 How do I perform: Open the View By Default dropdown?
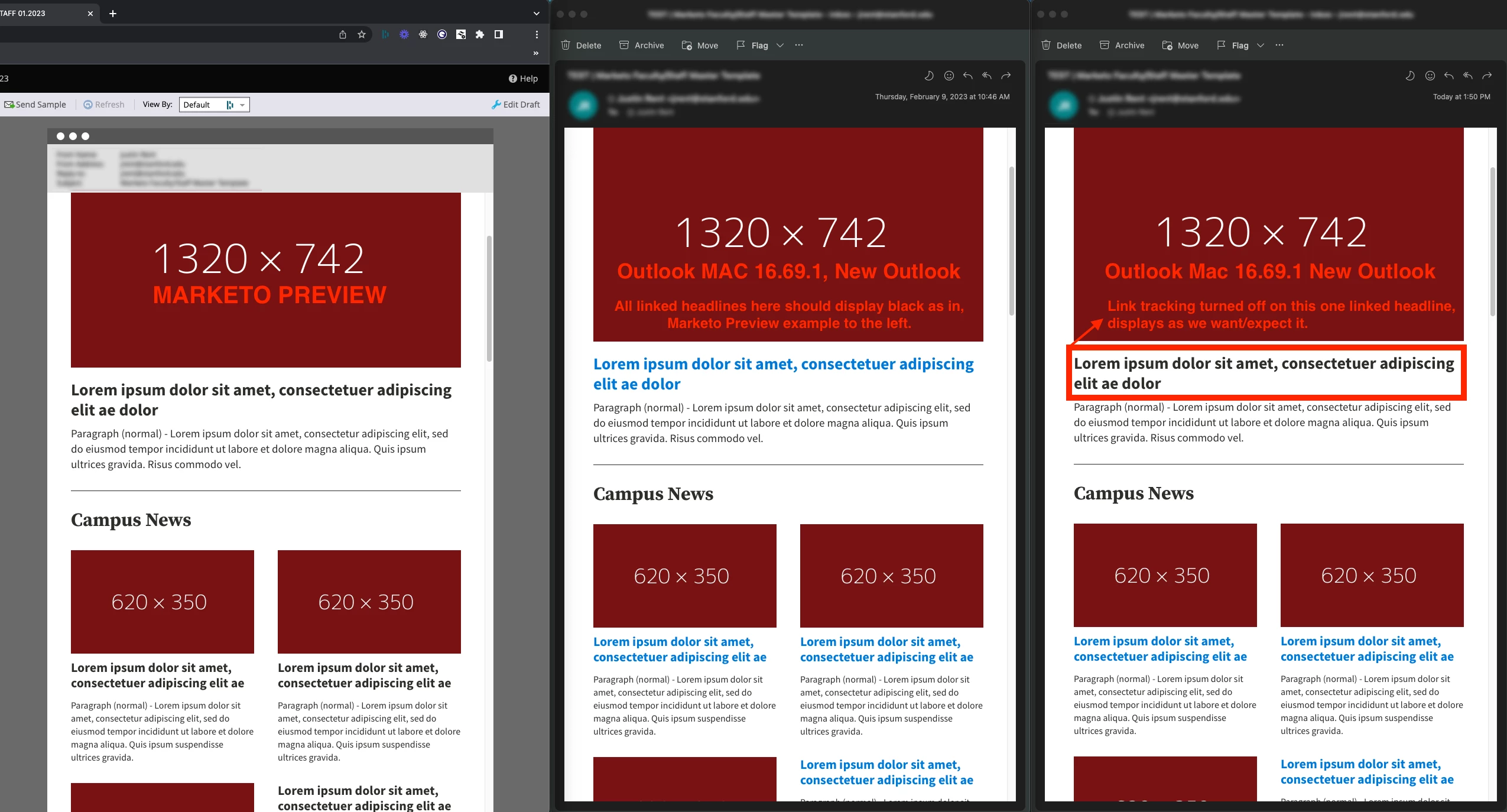pos(214,105)
